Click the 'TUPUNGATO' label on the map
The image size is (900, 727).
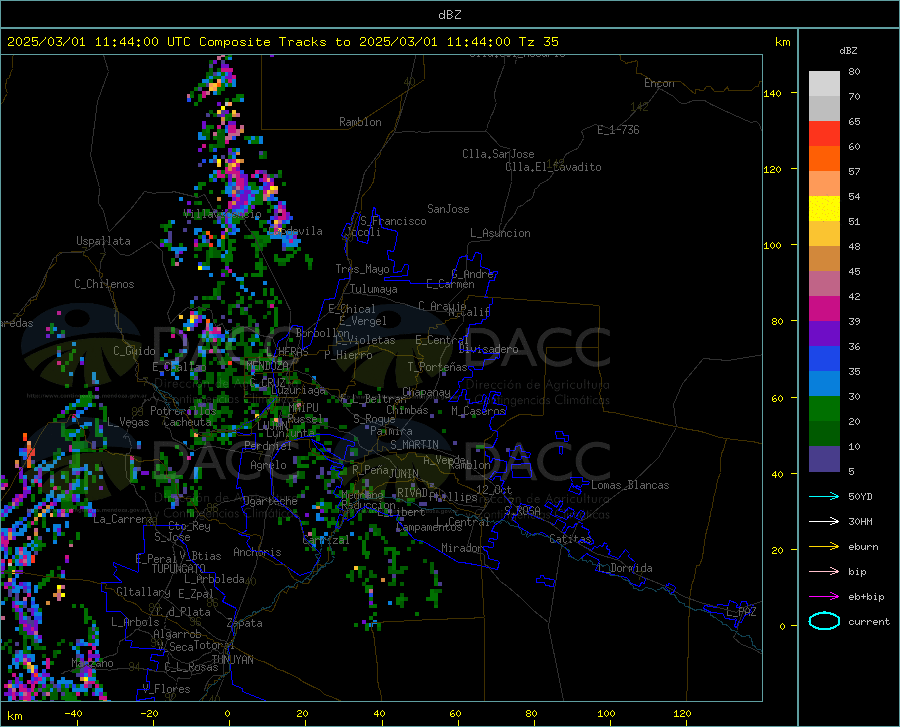click(x=179, y=569)
